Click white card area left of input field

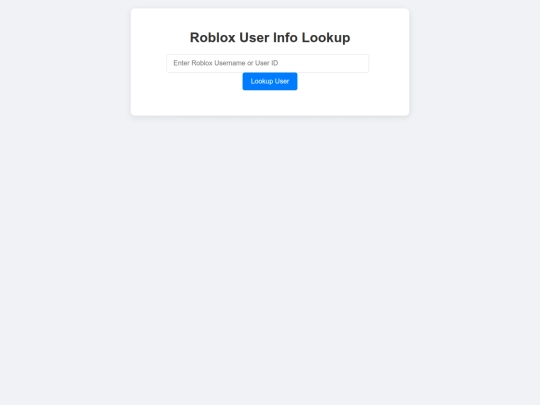(148, 63)
